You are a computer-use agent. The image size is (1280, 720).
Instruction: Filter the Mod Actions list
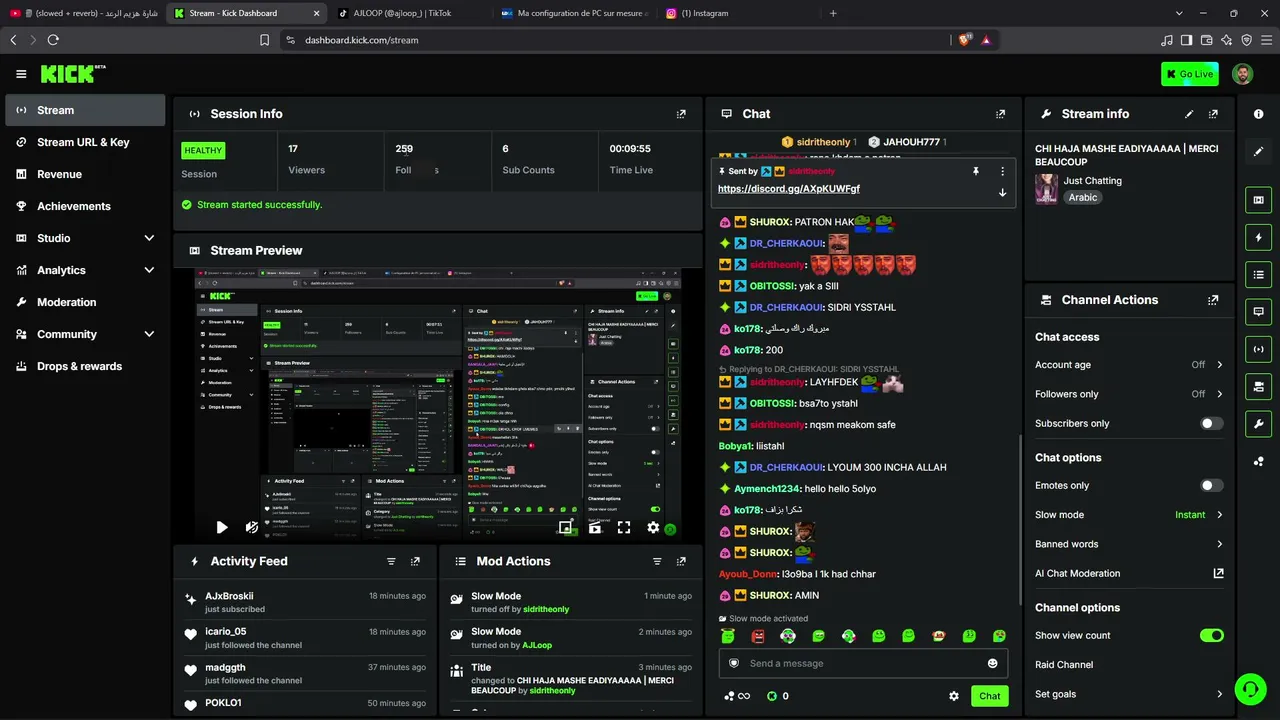point(657,562)
